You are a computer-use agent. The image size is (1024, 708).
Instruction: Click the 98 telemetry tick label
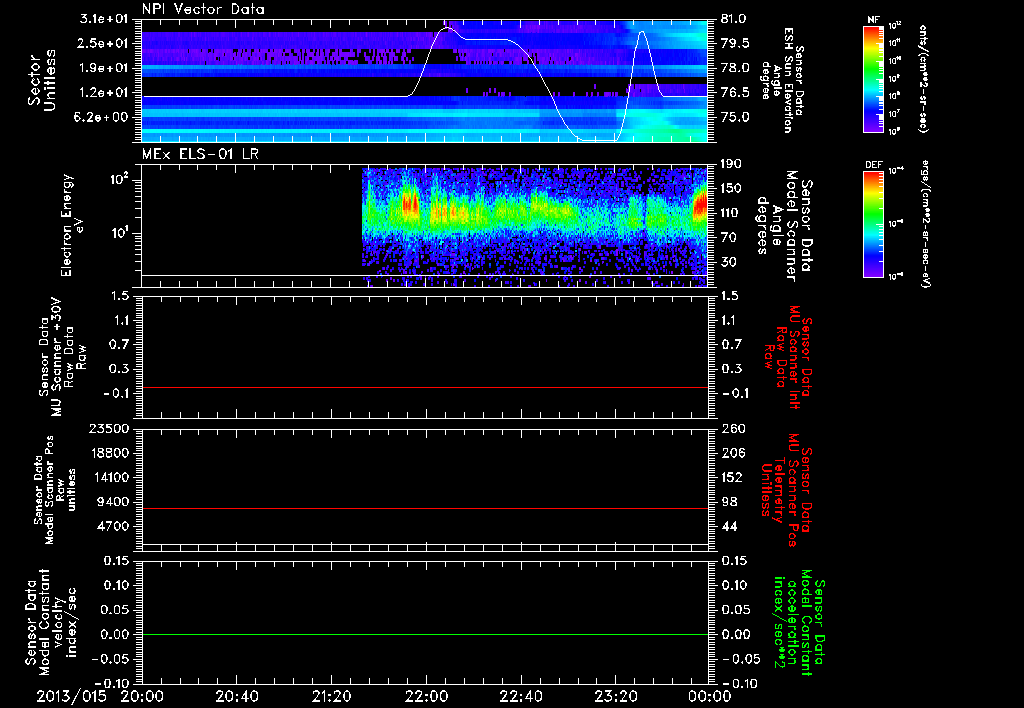coord(728,502)
